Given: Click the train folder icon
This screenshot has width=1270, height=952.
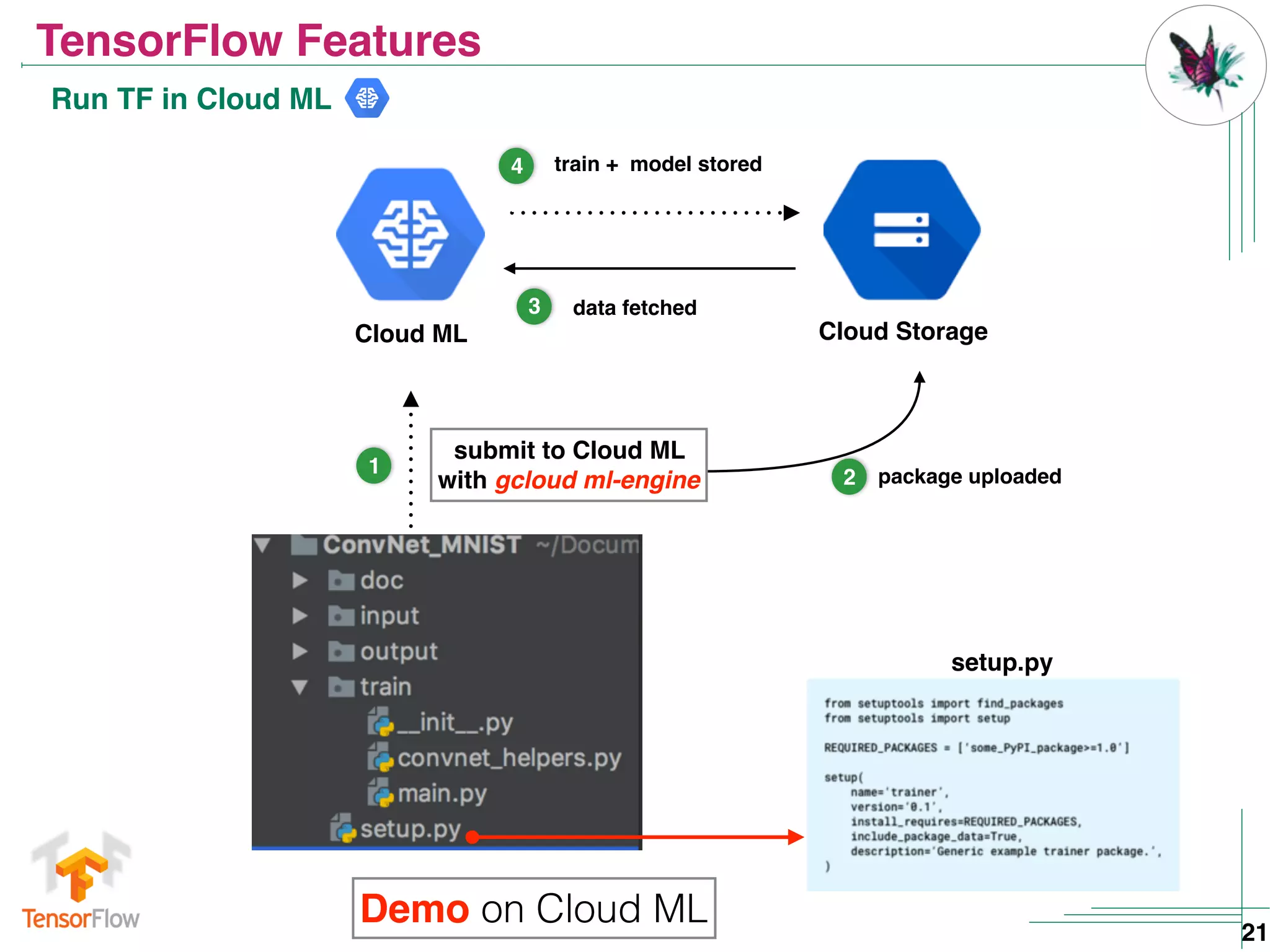Looking at the screenshot, I should tap(341, 687).
